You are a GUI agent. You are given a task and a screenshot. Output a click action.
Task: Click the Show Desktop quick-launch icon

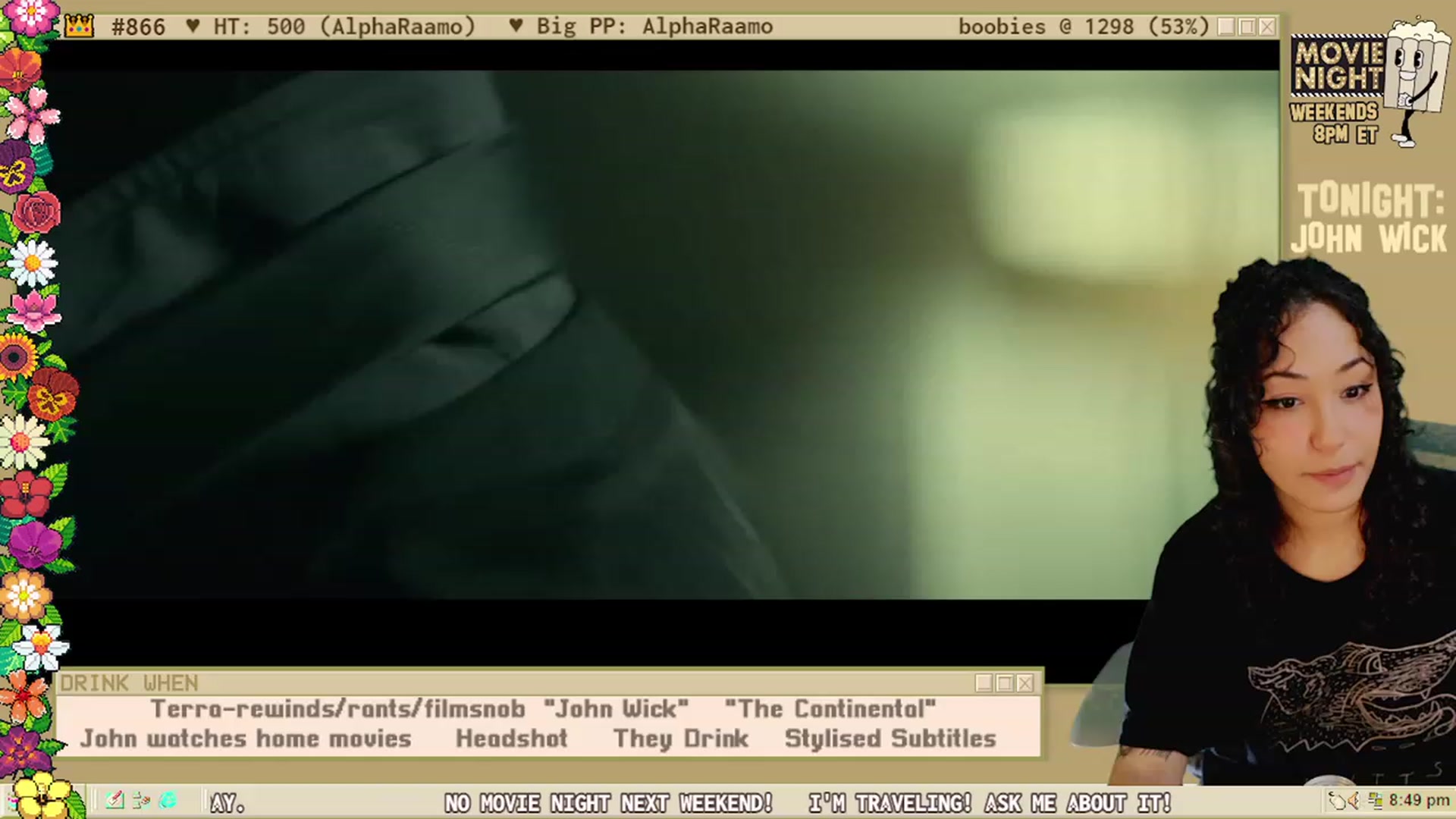141,801
